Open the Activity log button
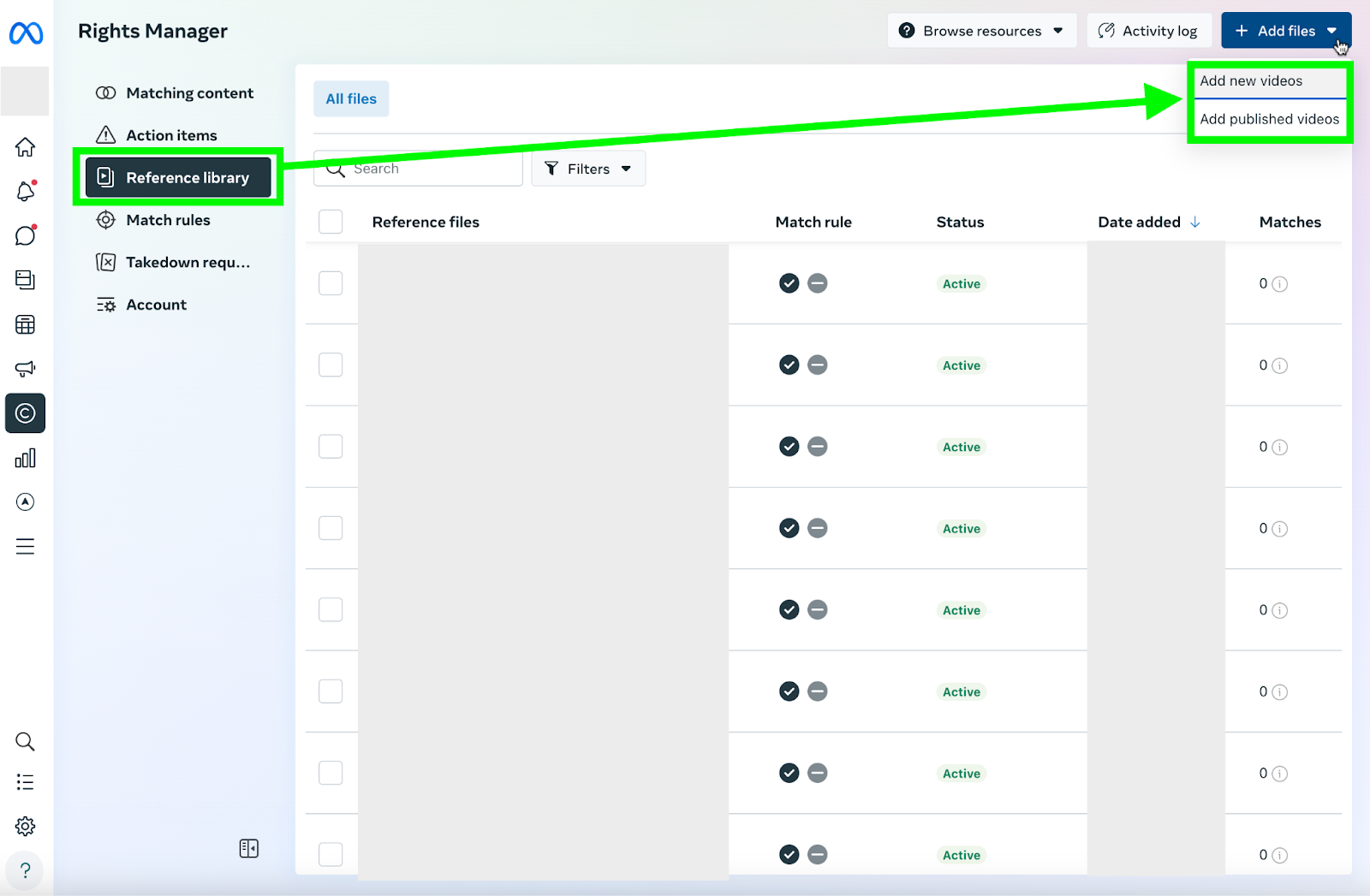The image size is (1370, 896). (x=1149, y=31)
